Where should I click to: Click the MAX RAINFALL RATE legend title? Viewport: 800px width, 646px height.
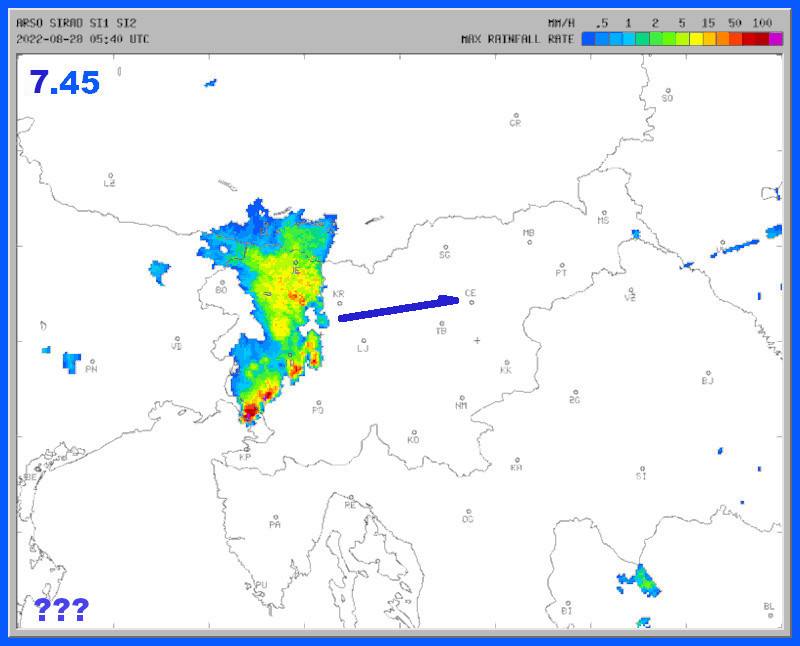click(517, 39)
